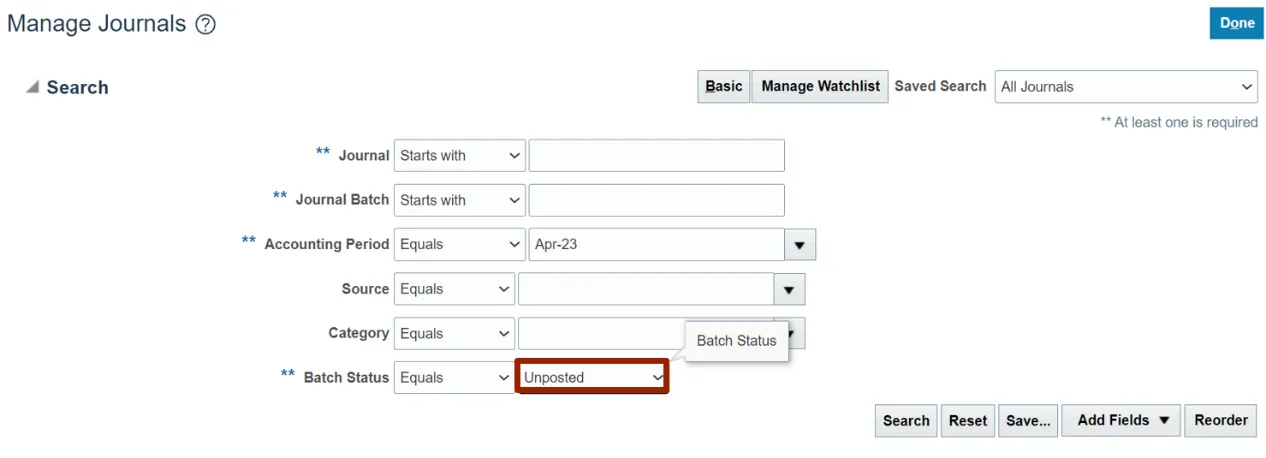The height and width of the screenshot is (458, 1266).
Task: Reset the search criteria
Action: click(x=967, y=421)
